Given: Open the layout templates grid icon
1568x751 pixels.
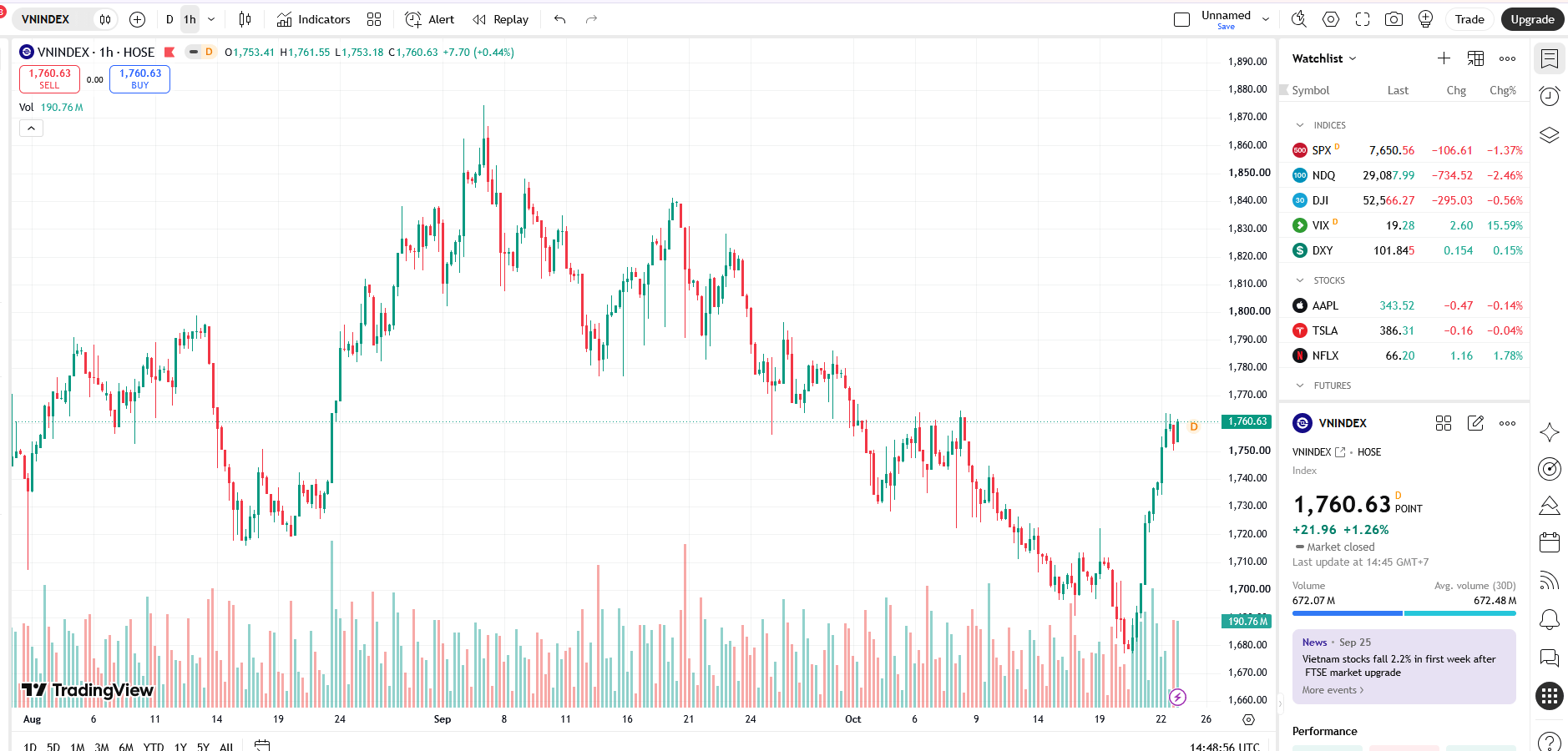Looking at the screenshot, I should point(374,19).
